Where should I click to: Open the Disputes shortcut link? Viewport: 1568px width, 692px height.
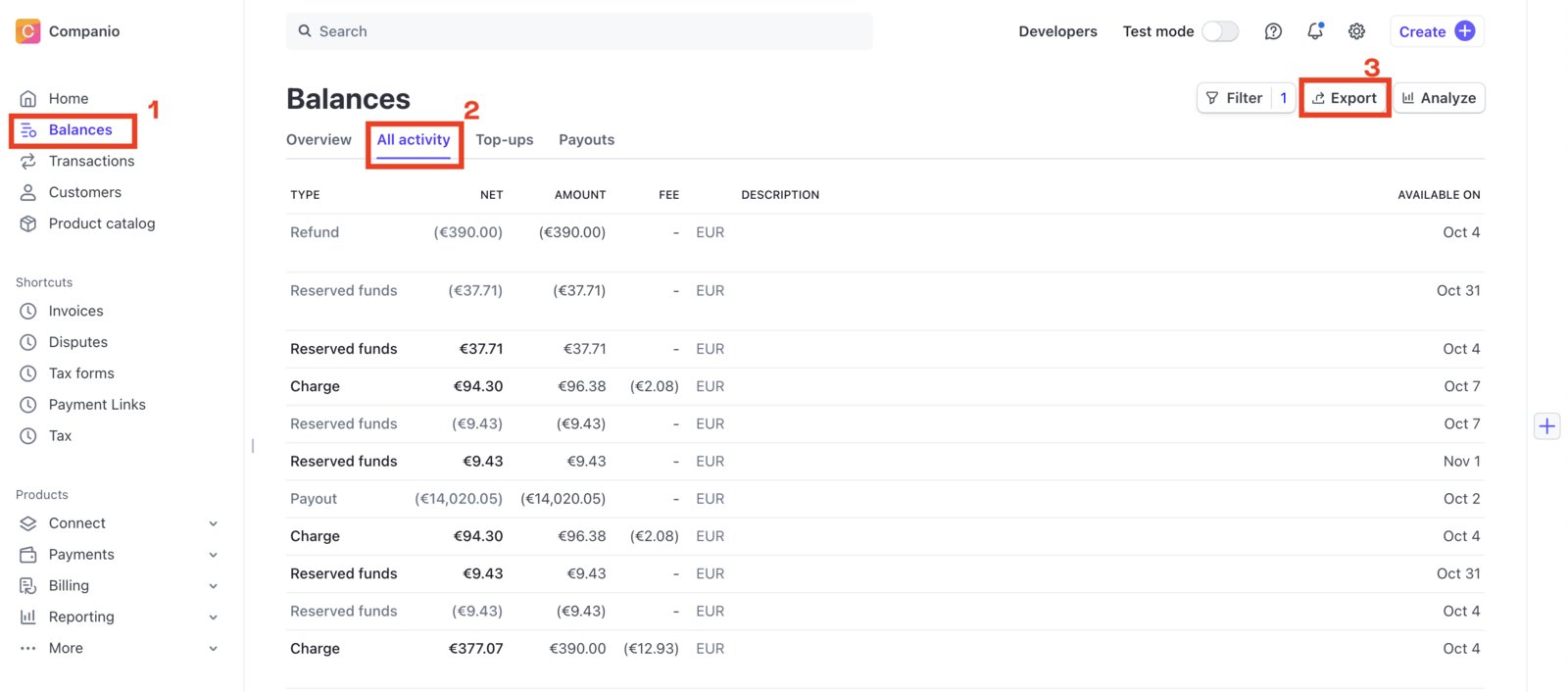[x=78, y=343]
